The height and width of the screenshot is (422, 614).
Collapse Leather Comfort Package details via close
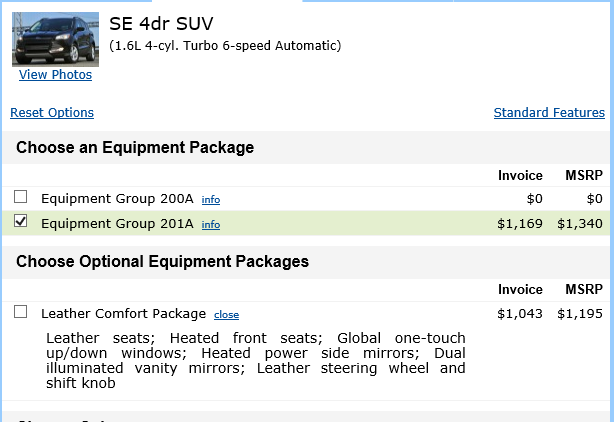(x=227, y=315)
